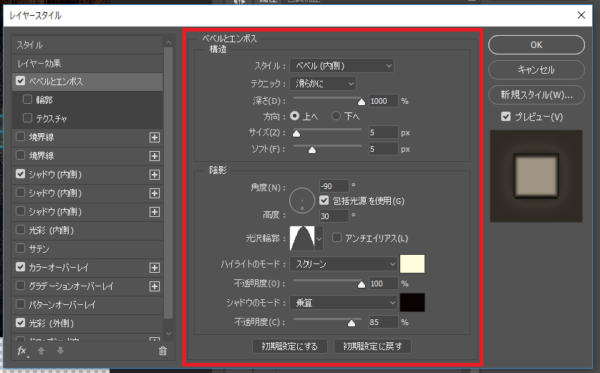Click the style preview thumbnail under プレビュー
The height and width of the screenshot is (373, 600).
point(536,176)
